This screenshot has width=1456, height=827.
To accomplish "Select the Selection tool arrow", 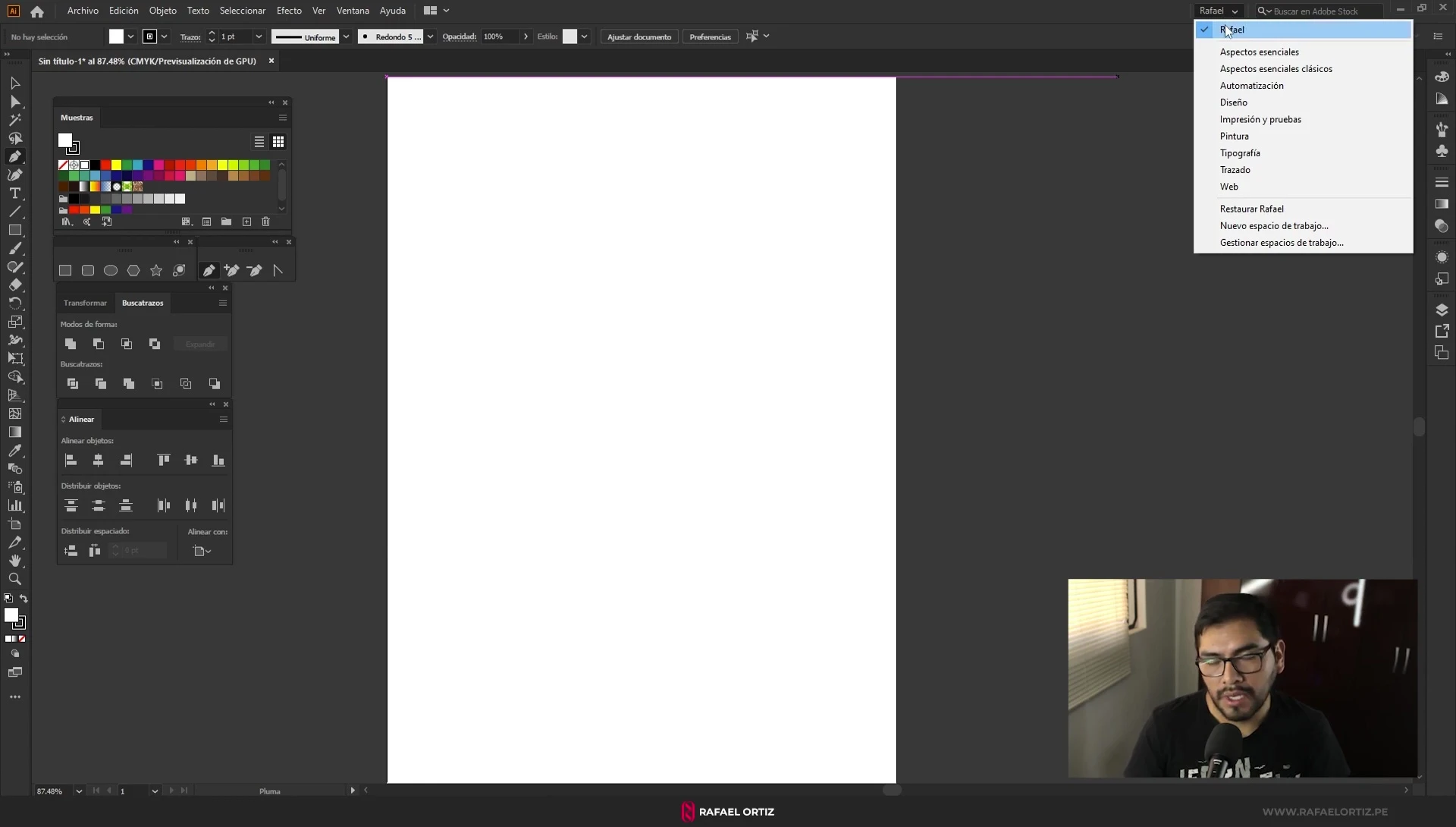I will point(14,83).
